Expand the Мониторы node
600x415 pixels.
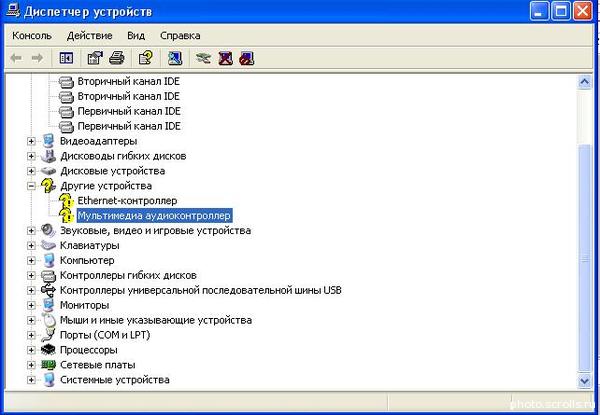(x=31, y=305)
